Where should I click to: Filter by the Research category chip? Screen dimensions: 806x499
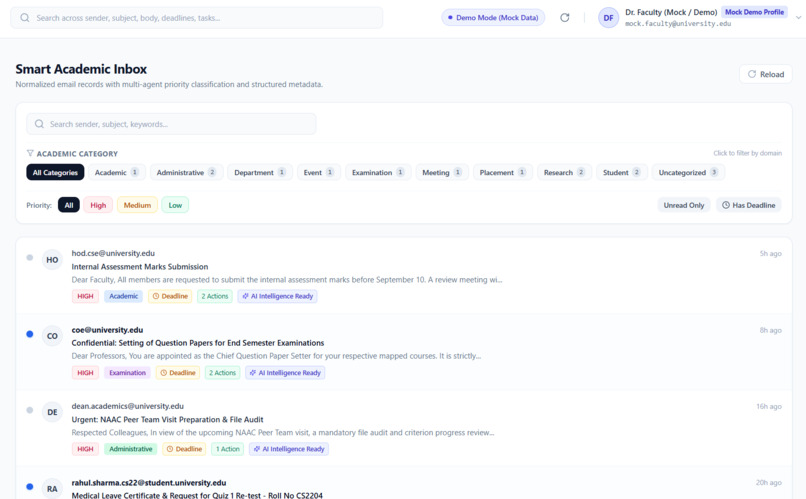(x=564, y=172)
